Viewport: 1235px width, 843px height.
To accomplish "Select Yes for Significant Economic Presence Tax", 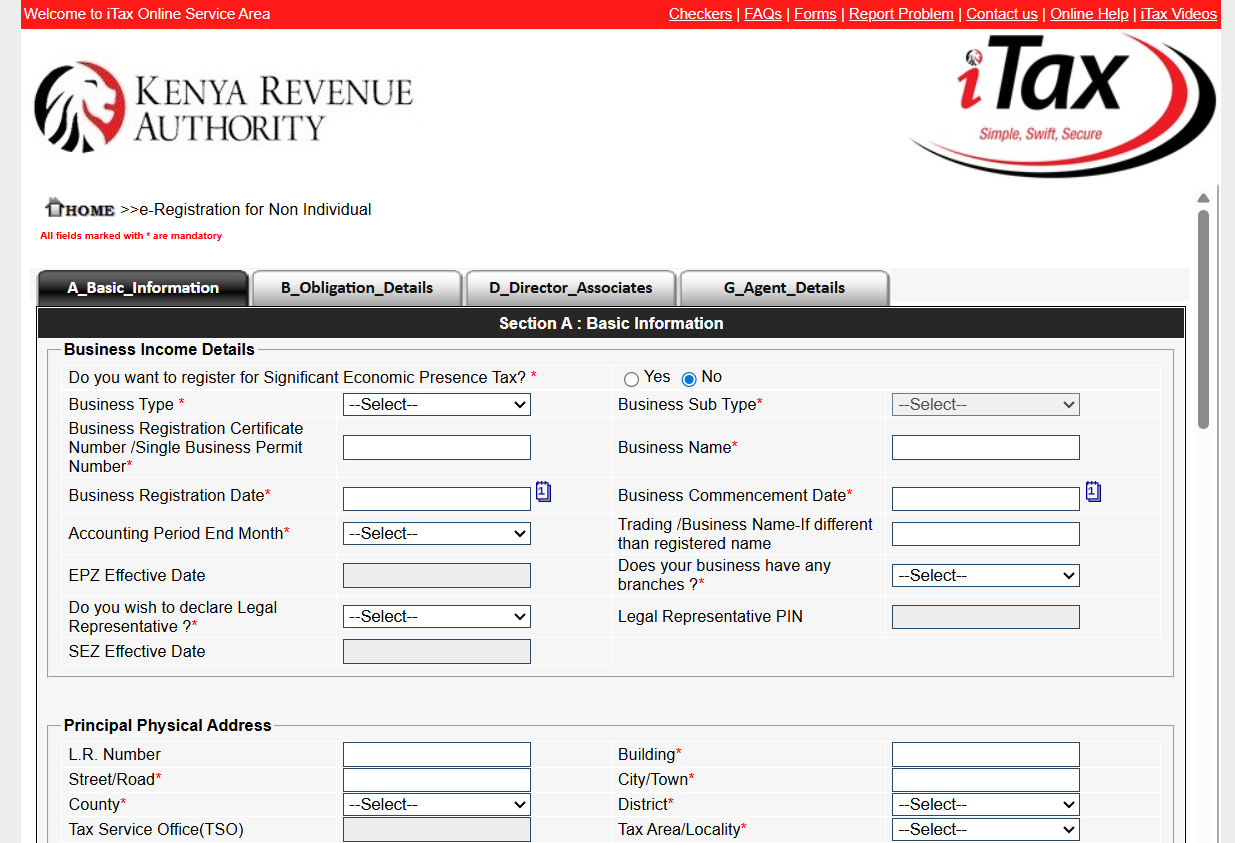I will click(631, 379).
